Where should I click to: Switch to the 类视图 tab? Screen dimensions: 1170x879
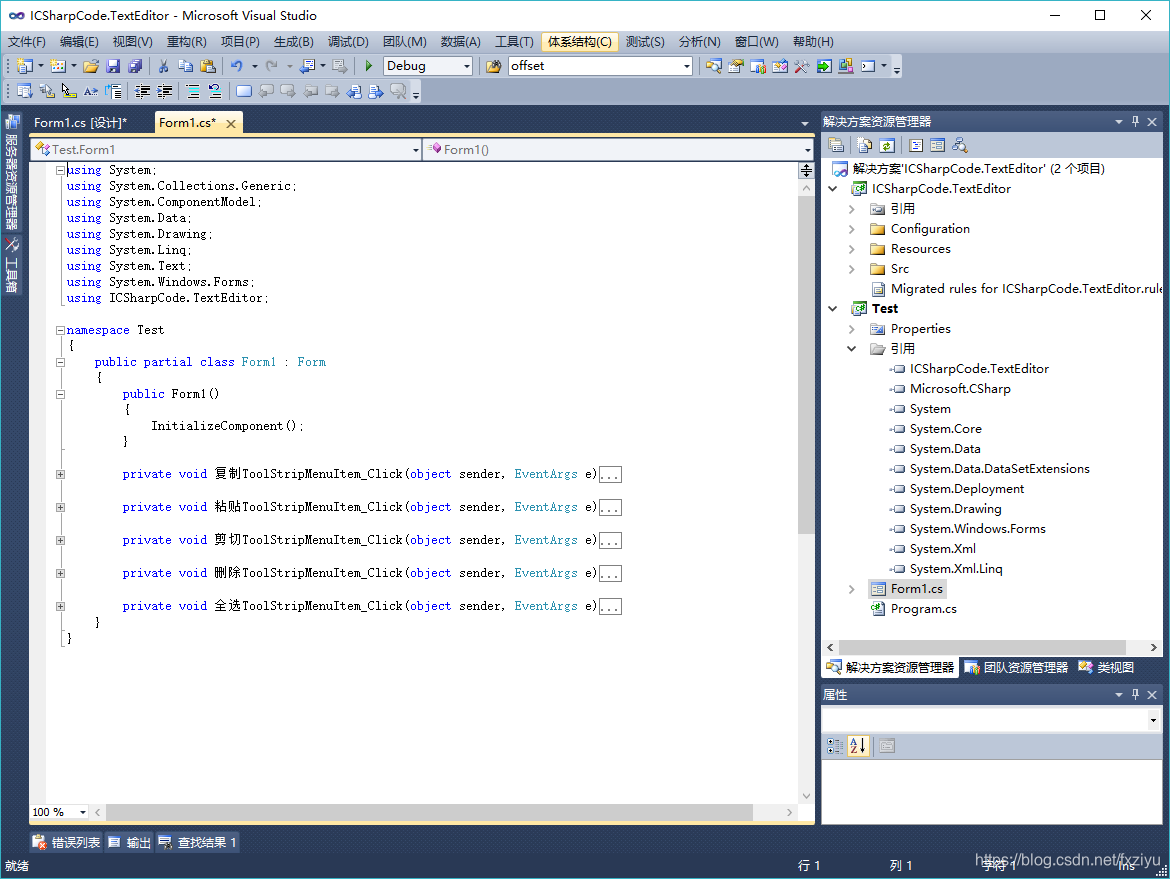click(x=1107, y=668)
